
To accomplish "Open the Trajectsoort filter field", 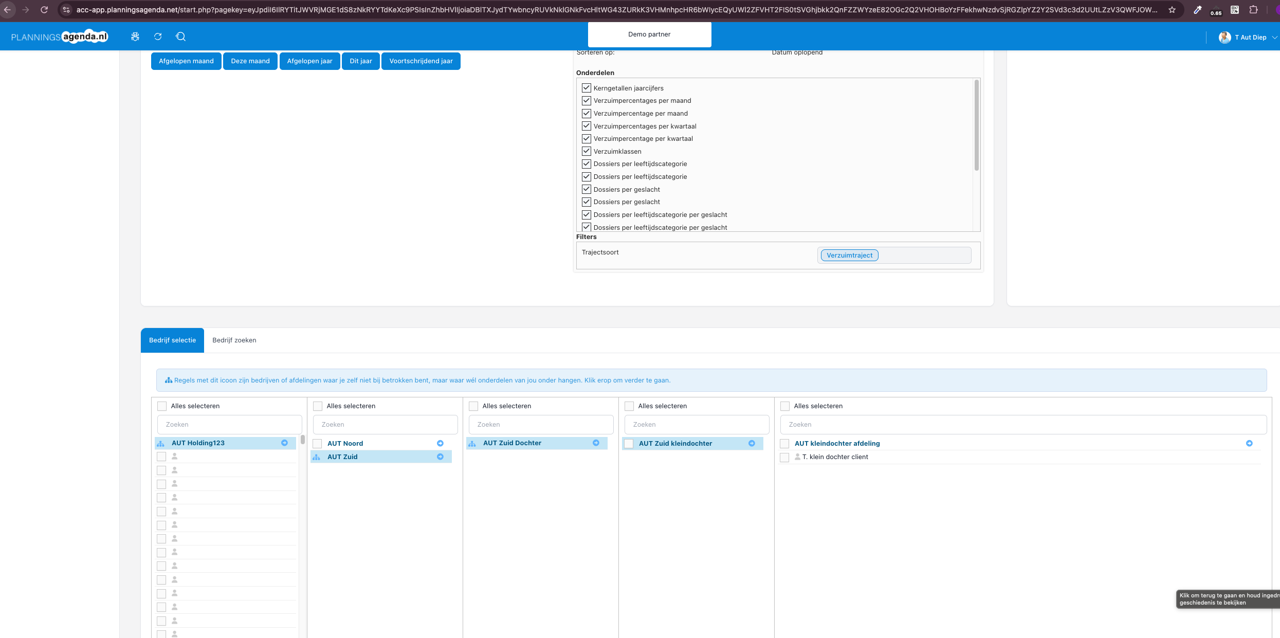I will tap(894, 255).
